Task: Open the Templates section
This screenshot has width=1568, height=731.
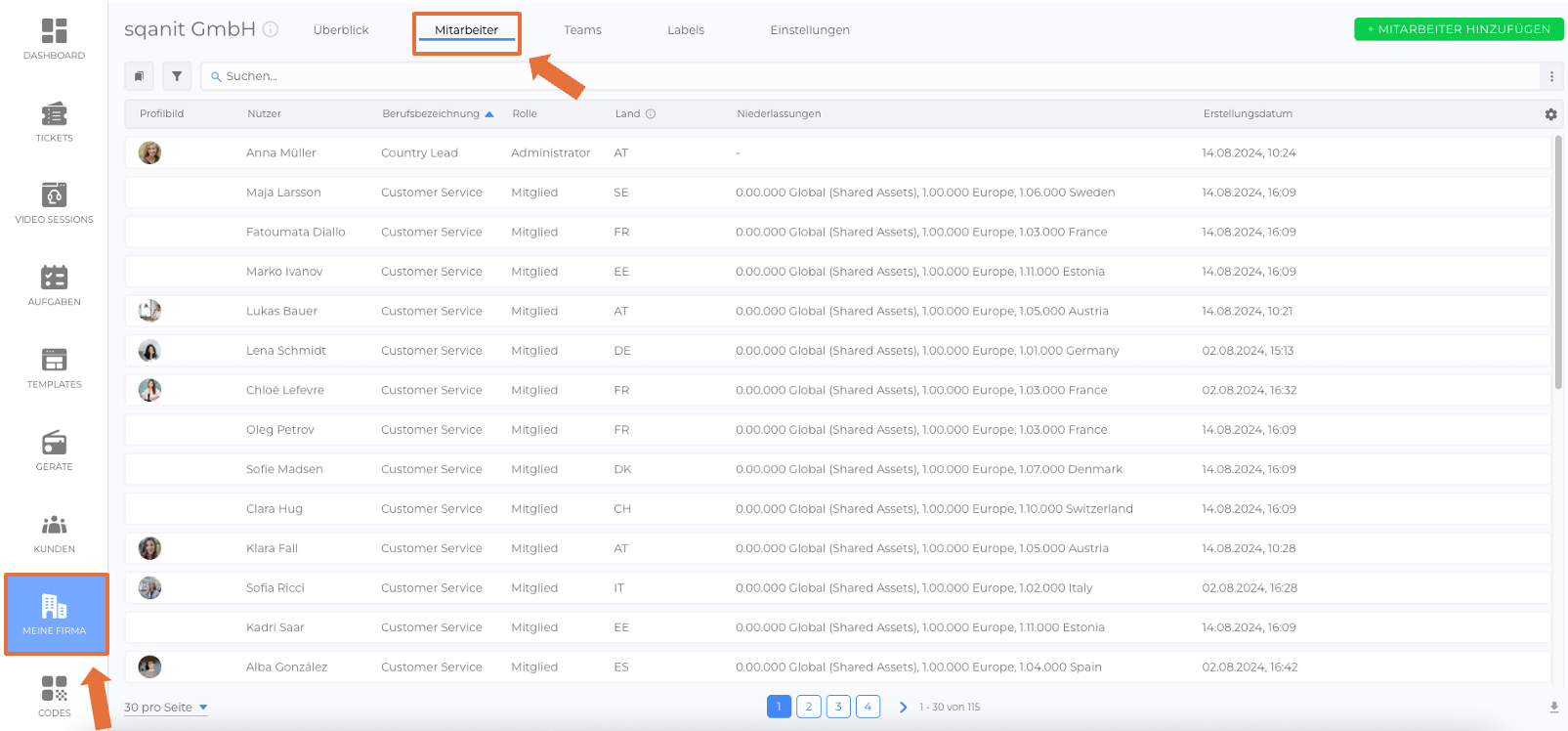Action: coord(54,367)
